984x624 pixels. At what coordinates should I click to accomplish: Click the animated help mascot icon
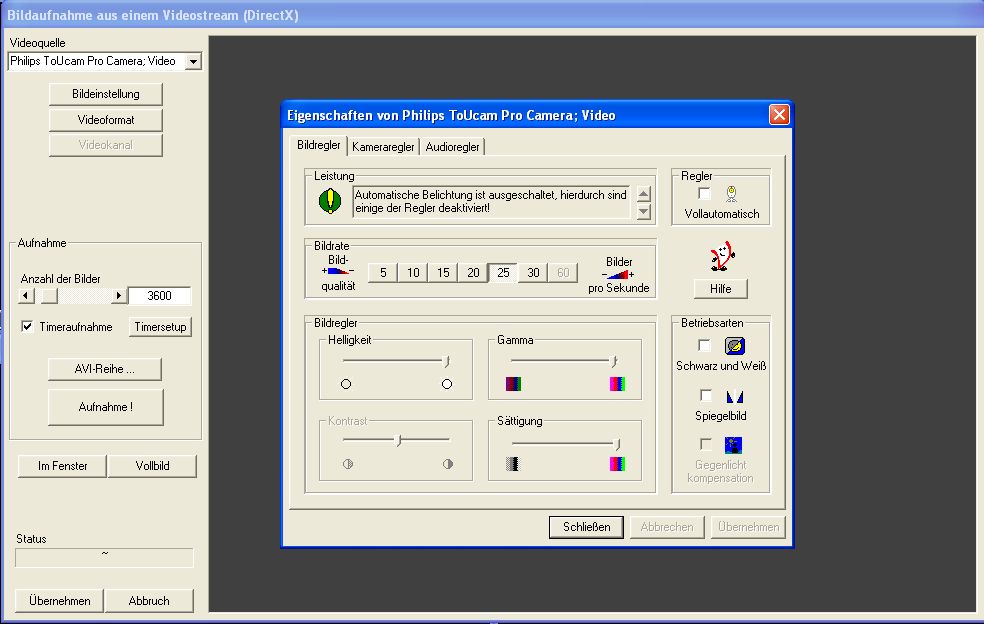[x=721, y=256]
